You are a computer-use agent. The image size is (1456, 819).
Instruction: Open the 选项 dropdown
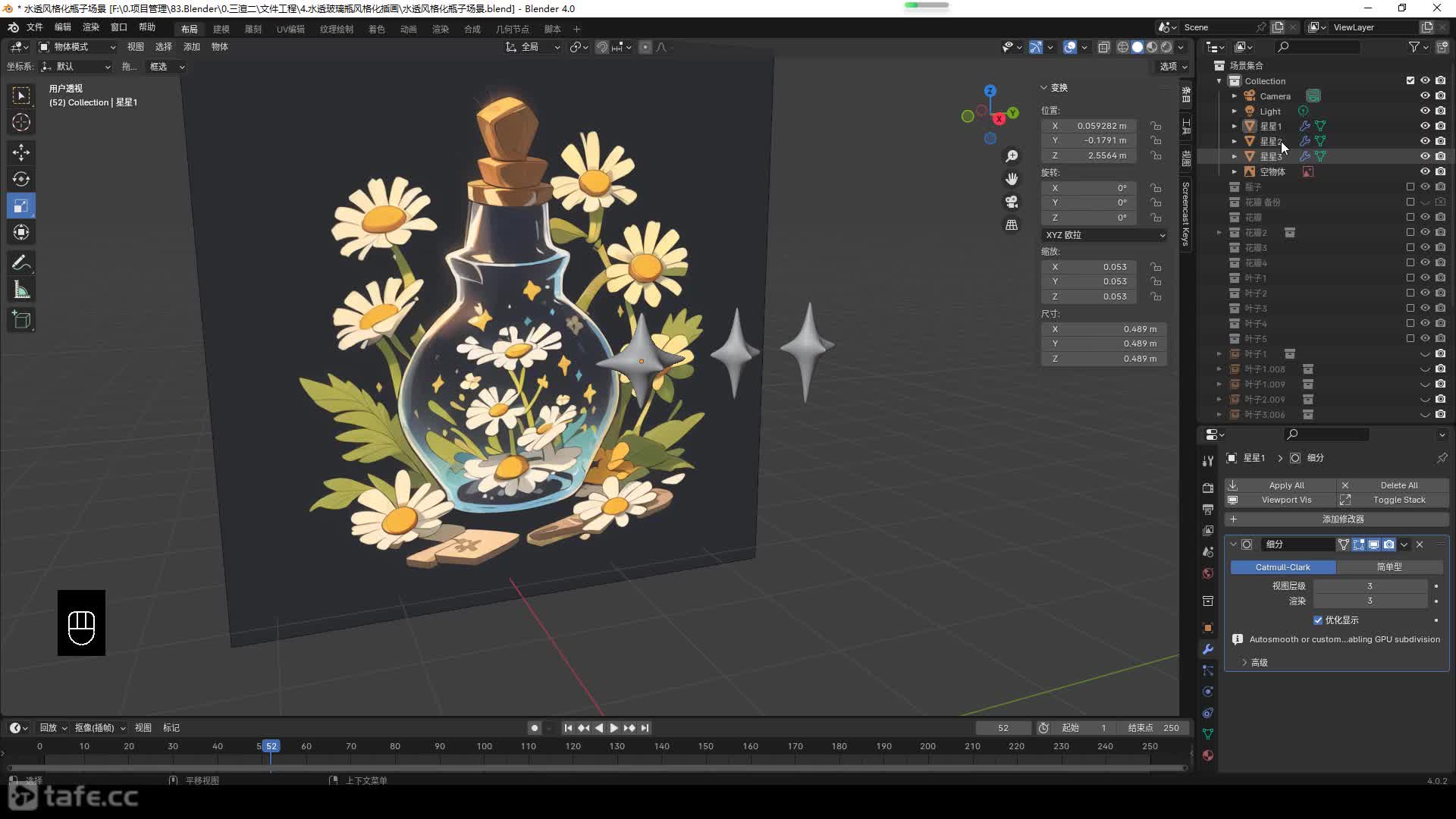[1174, 67]
